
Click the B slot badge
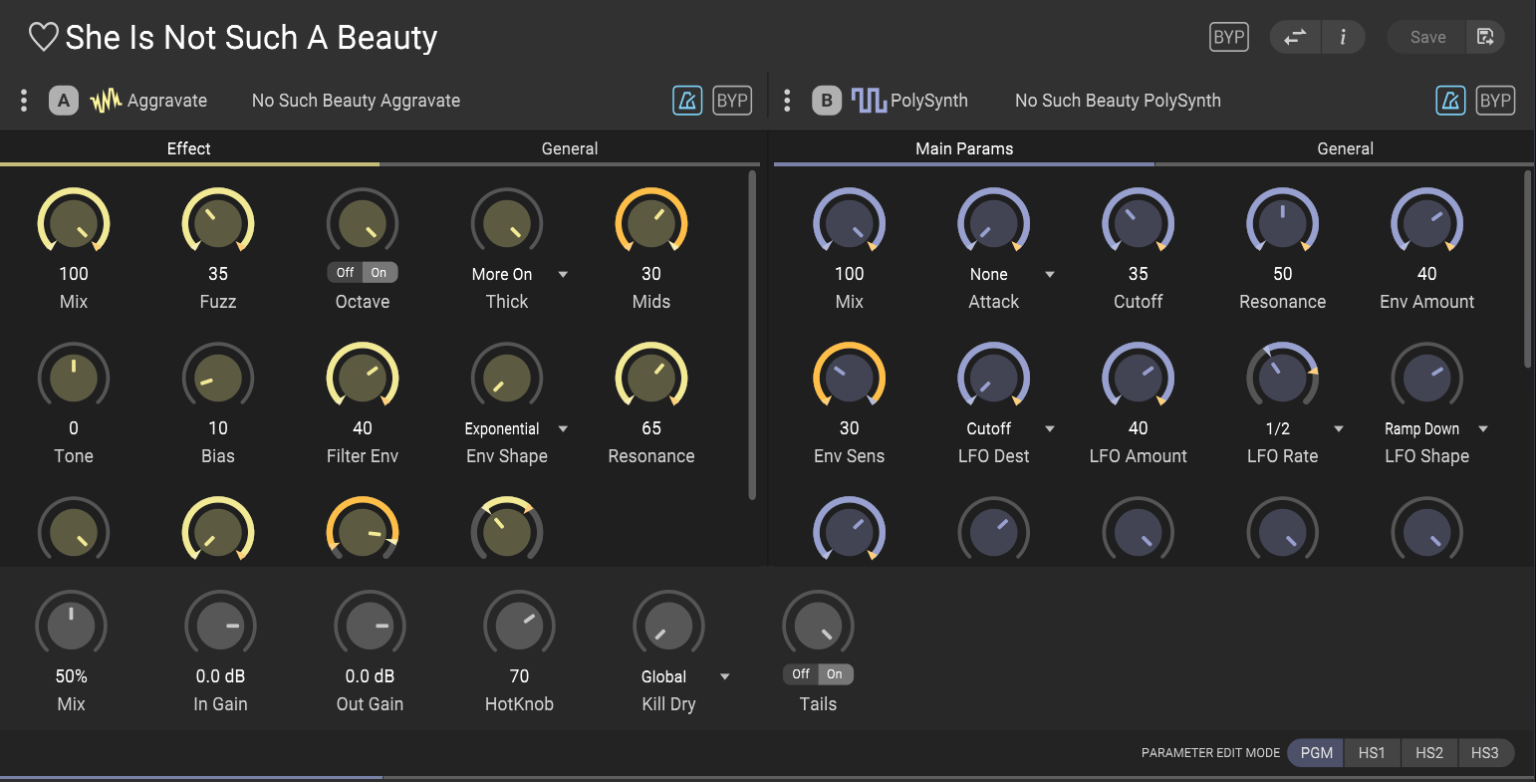[x=827, y=100]
